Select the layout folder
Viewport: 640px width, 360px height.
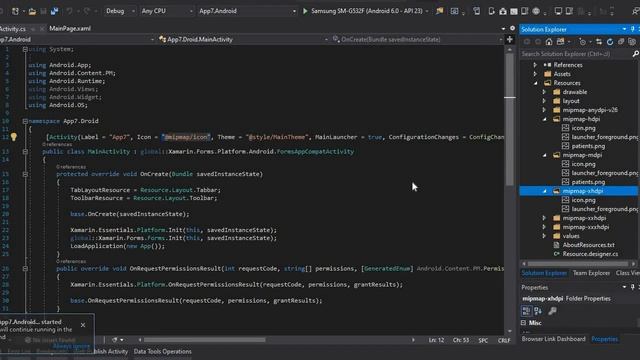[x=571, y=101]
